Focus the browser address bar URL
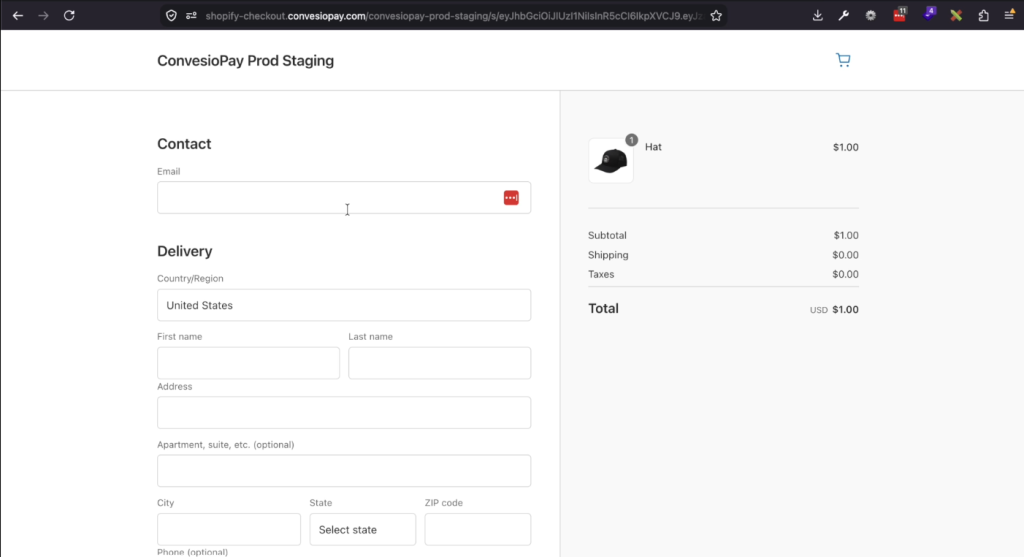The image size is (1024, 557). 453,16
